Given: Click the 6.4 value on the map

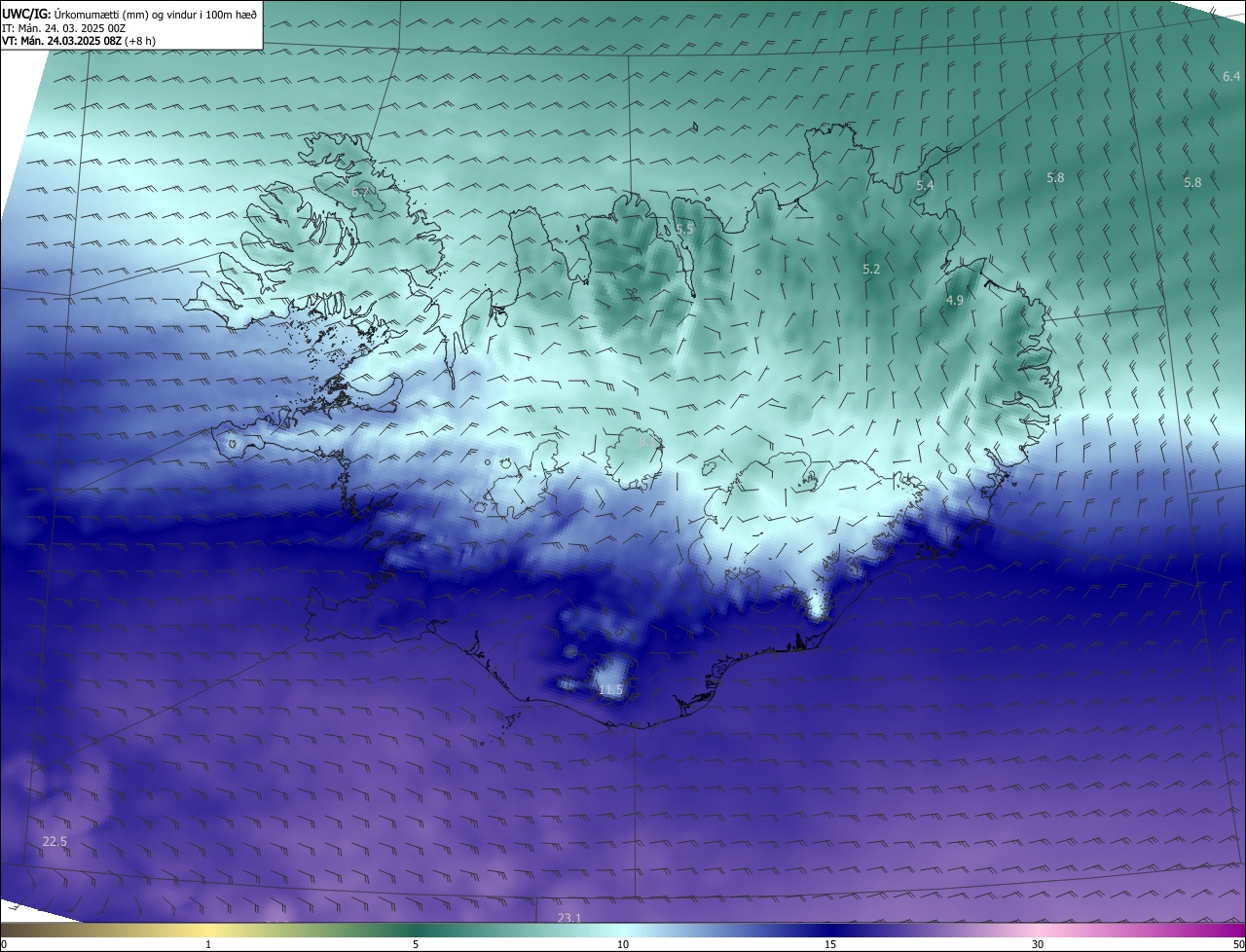Looking at the screenshot, I should click(1231, 76).
